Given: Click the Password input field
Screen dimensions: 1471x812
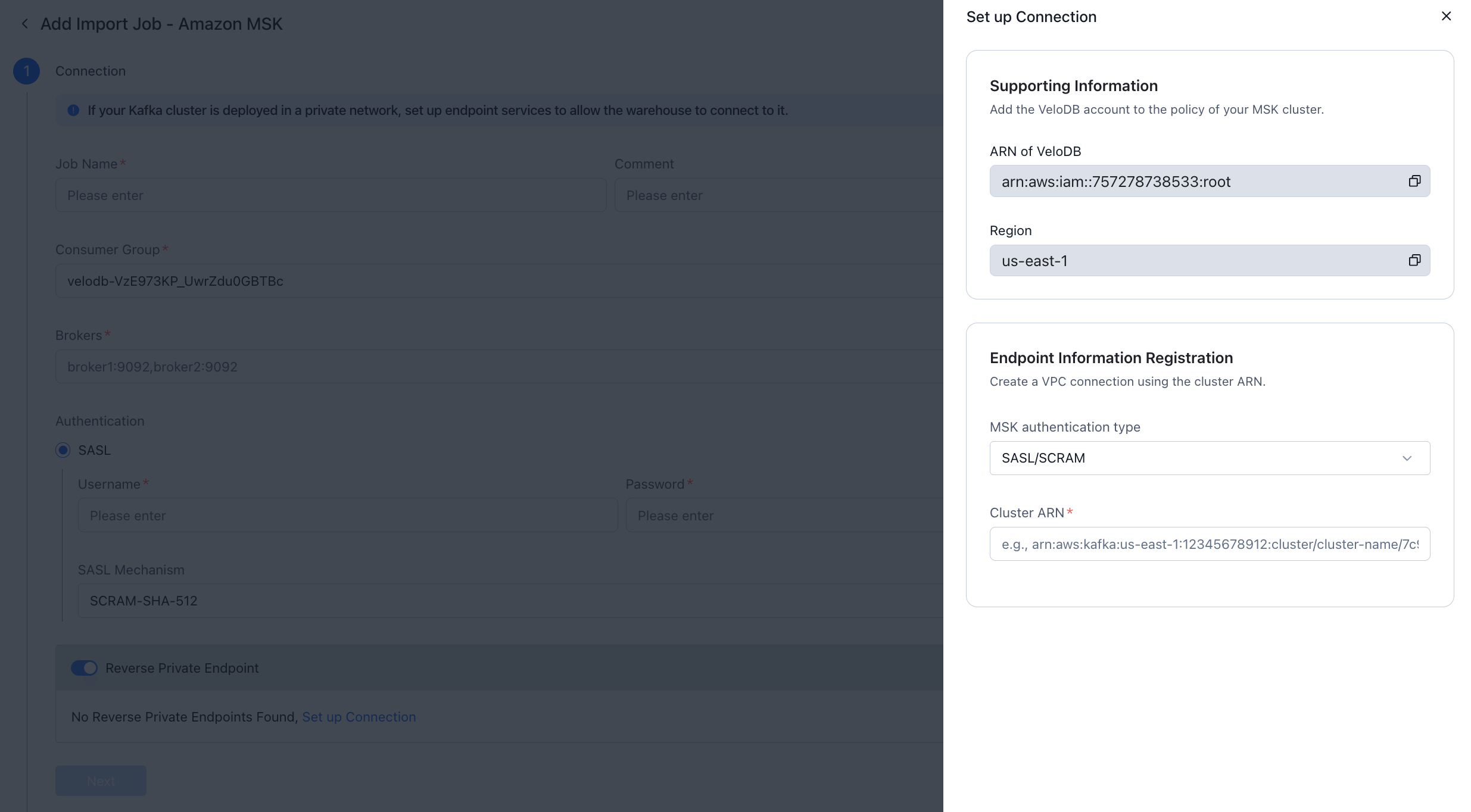Looking at the screenshot, I should coord(784,515).
